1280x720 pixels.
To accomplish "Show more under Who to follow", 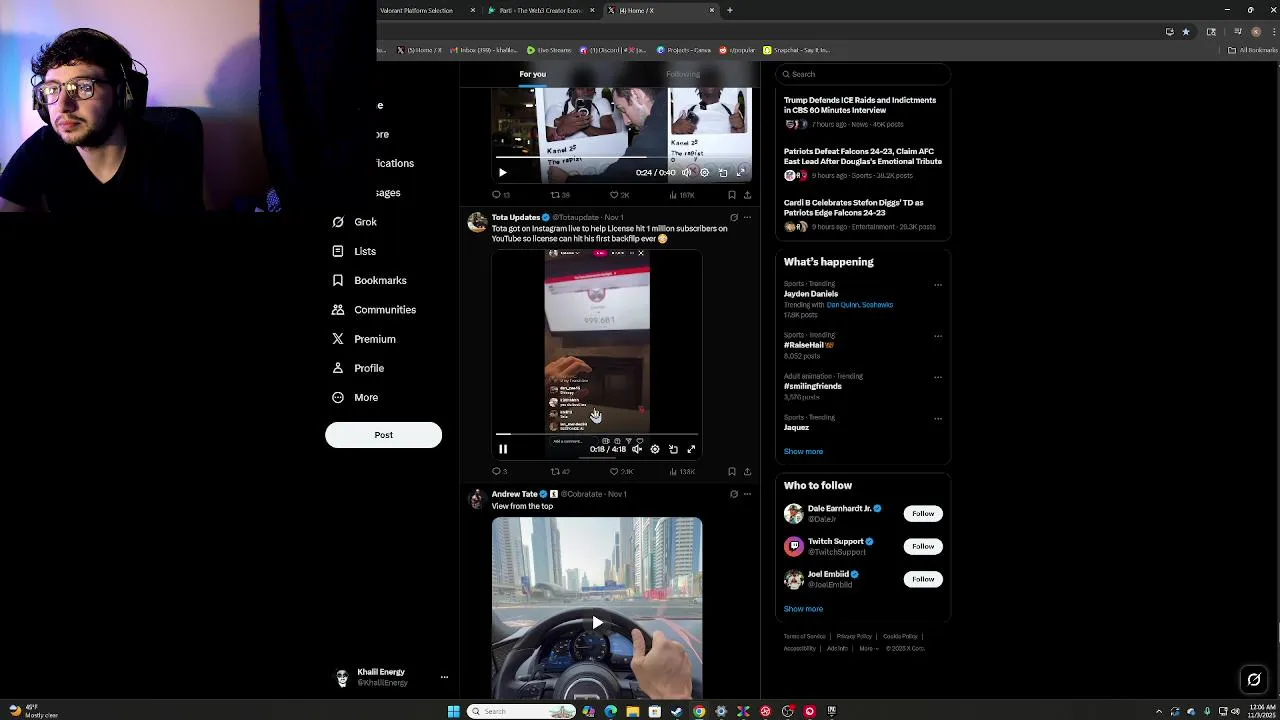I will pyautogui.click(x=803, y=609).
